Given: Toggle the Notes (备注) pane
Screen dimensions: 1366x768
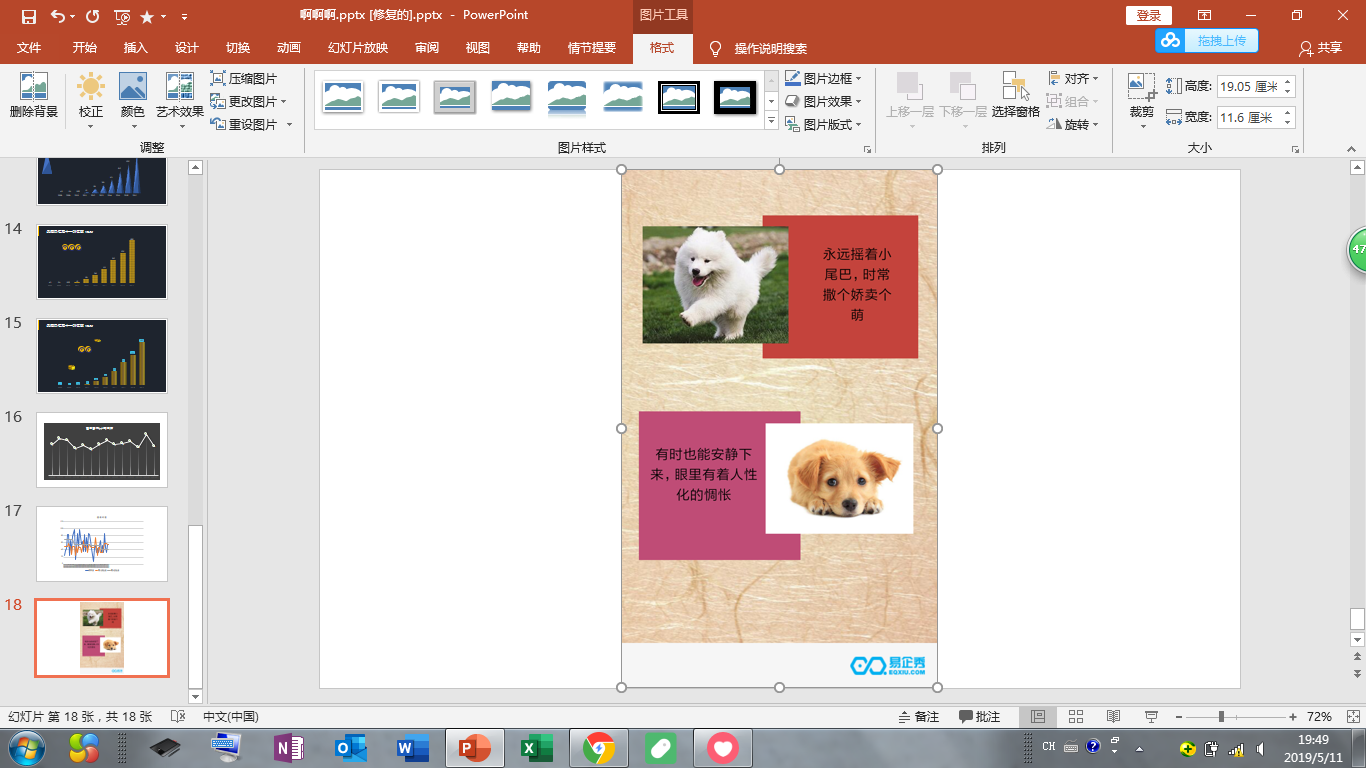Looking at the screenshot, I should tap(918, 717).
